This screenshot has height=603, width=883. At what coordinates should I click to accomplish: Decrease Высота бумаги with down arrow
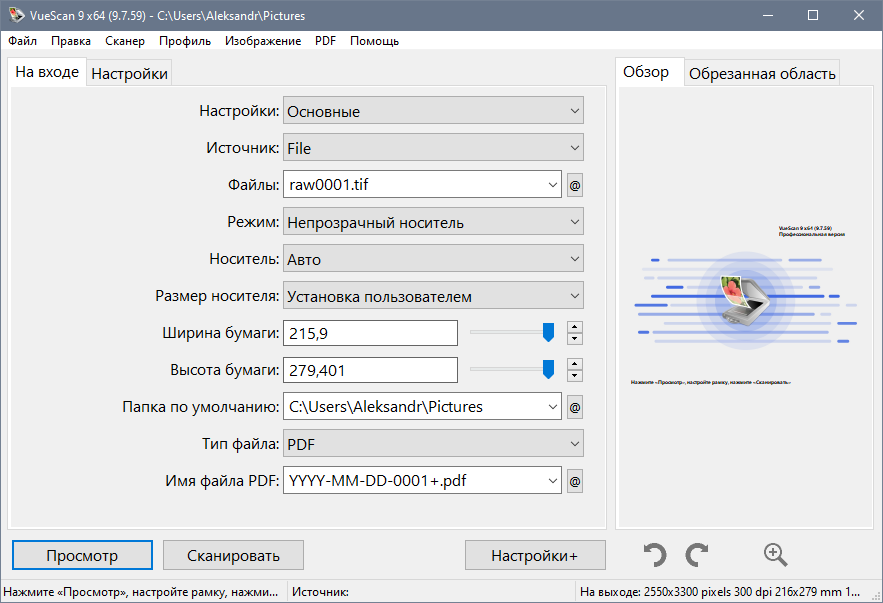(x=574, y=376)
